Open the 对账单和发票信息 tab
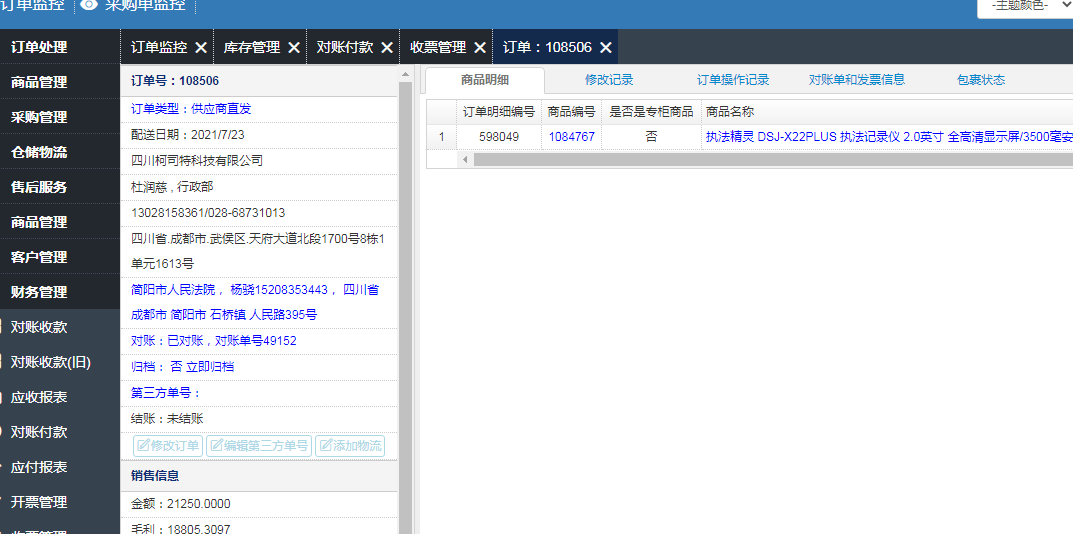The image size is (1073, 534). [x=857, y=80]
